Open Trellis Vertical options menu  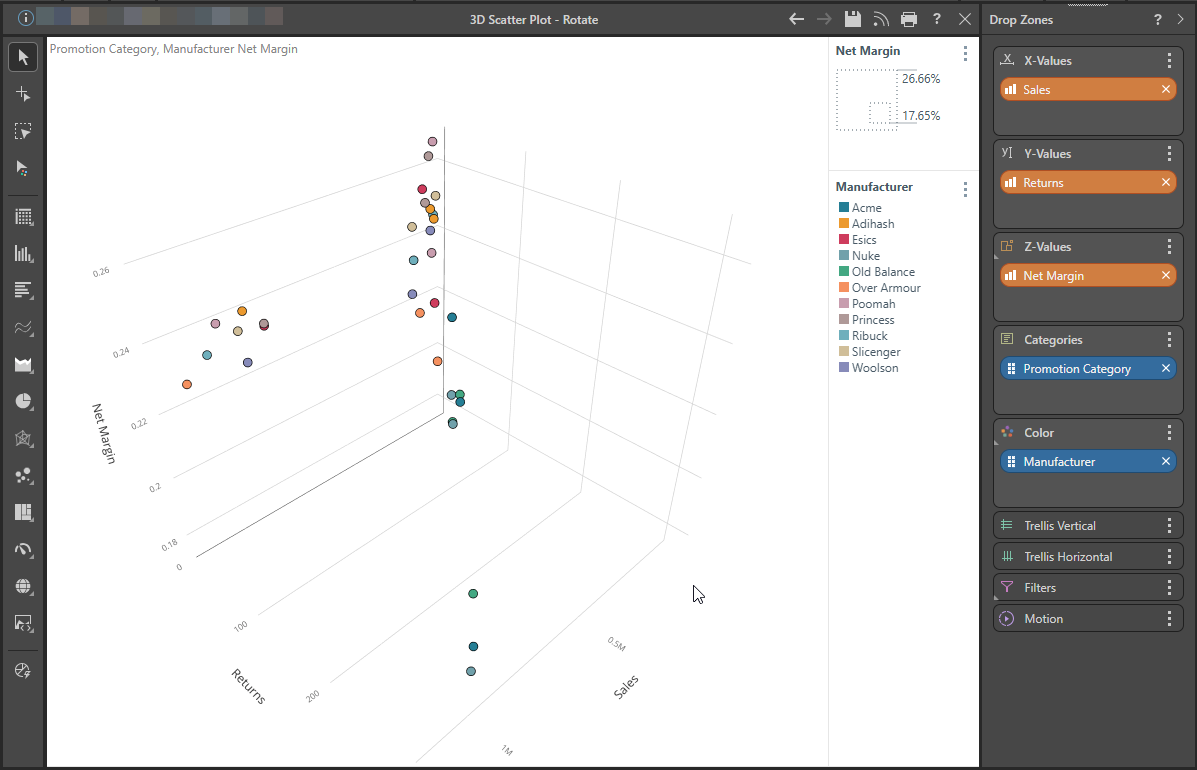(x=1169, y=526)
